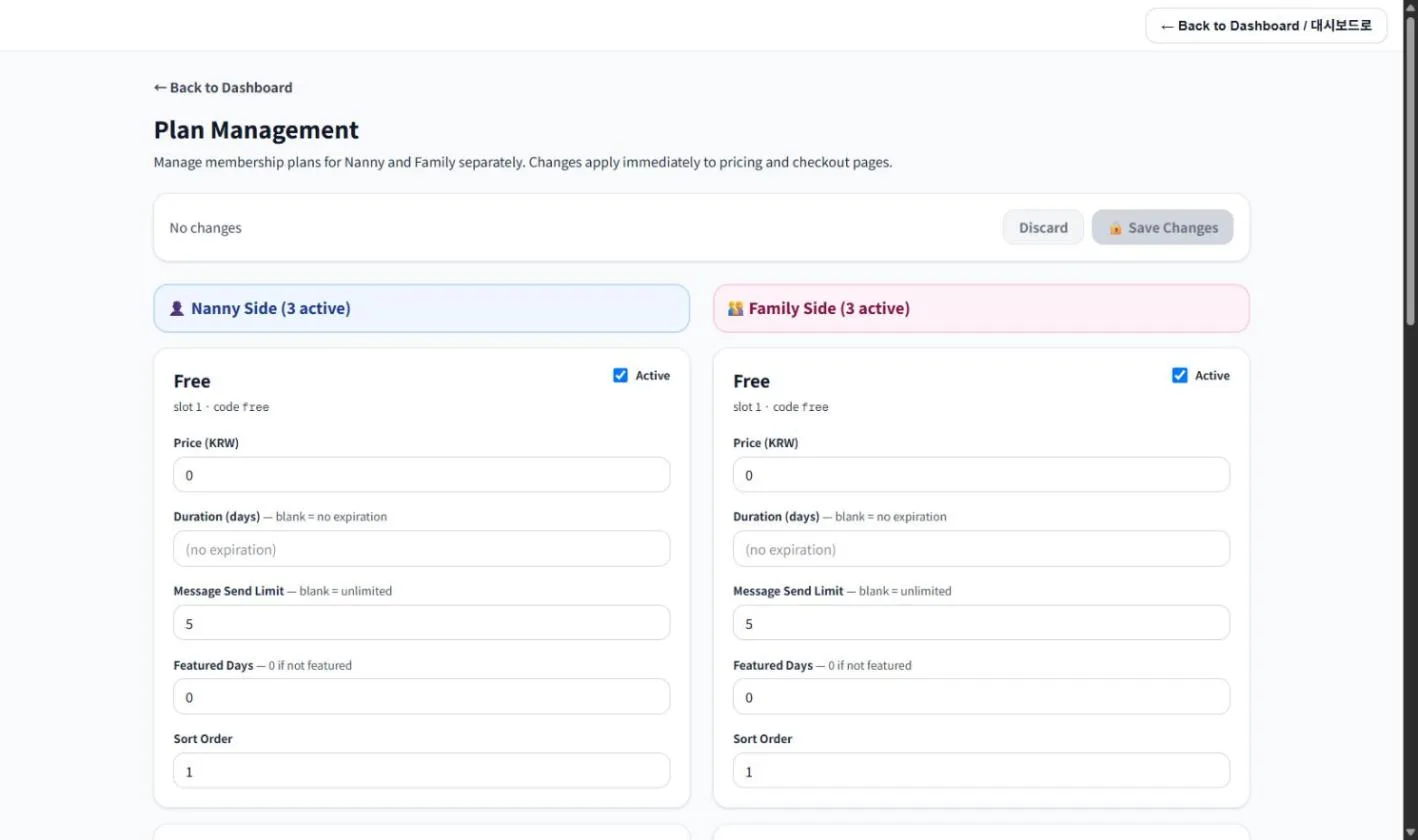Click the Family Side people icon
This screenshot has width=1418, height=840.
(736, 309)
